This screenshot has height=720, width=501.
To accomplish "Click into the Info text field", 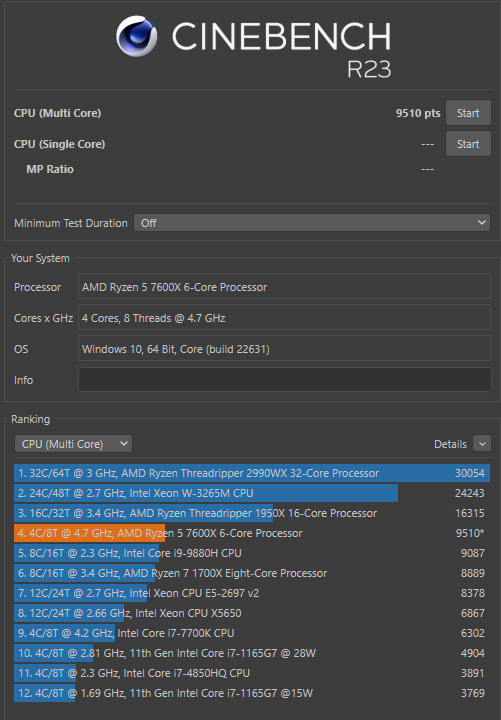I will point(284,380).
